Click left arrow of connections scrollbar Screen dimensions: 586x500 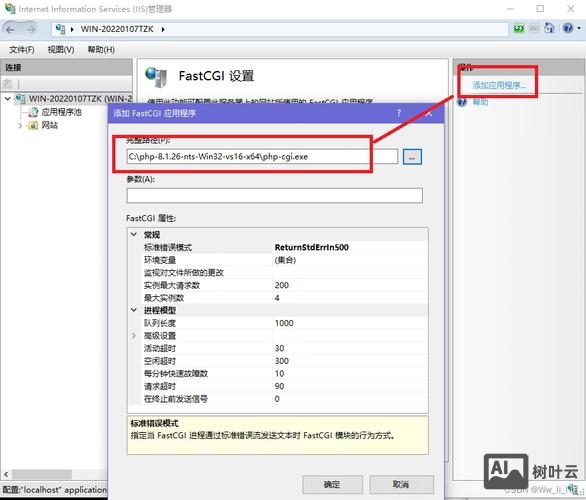[x=6, y=475]
